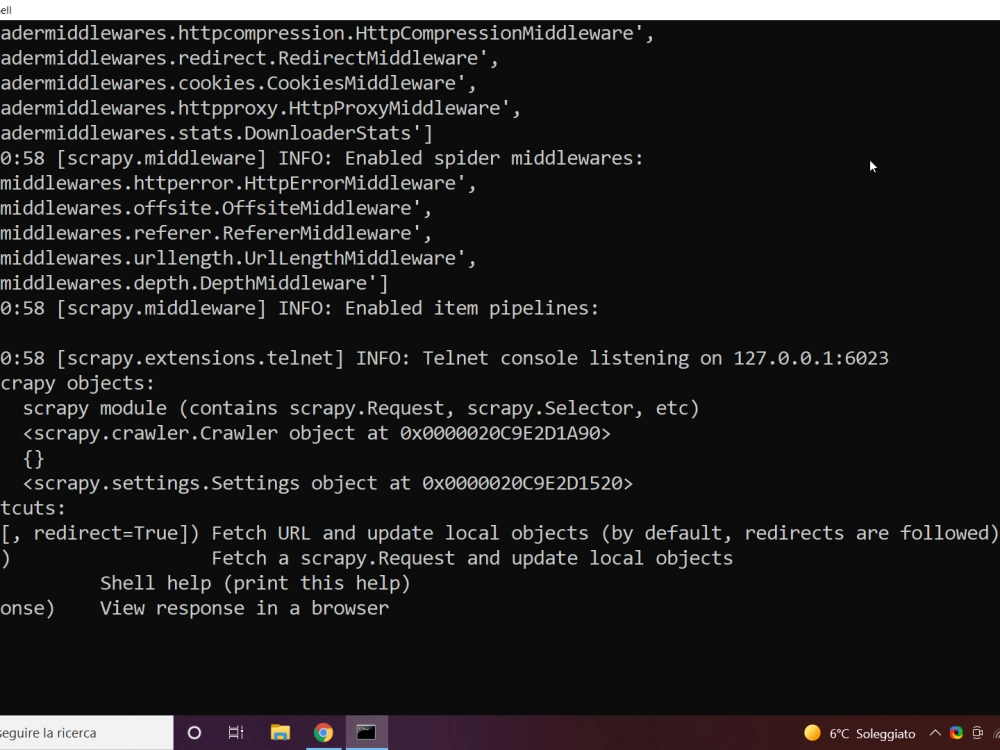Click the RedirectMiddleware text line
Screen dimensions: 1000x750
click(249, 58)
